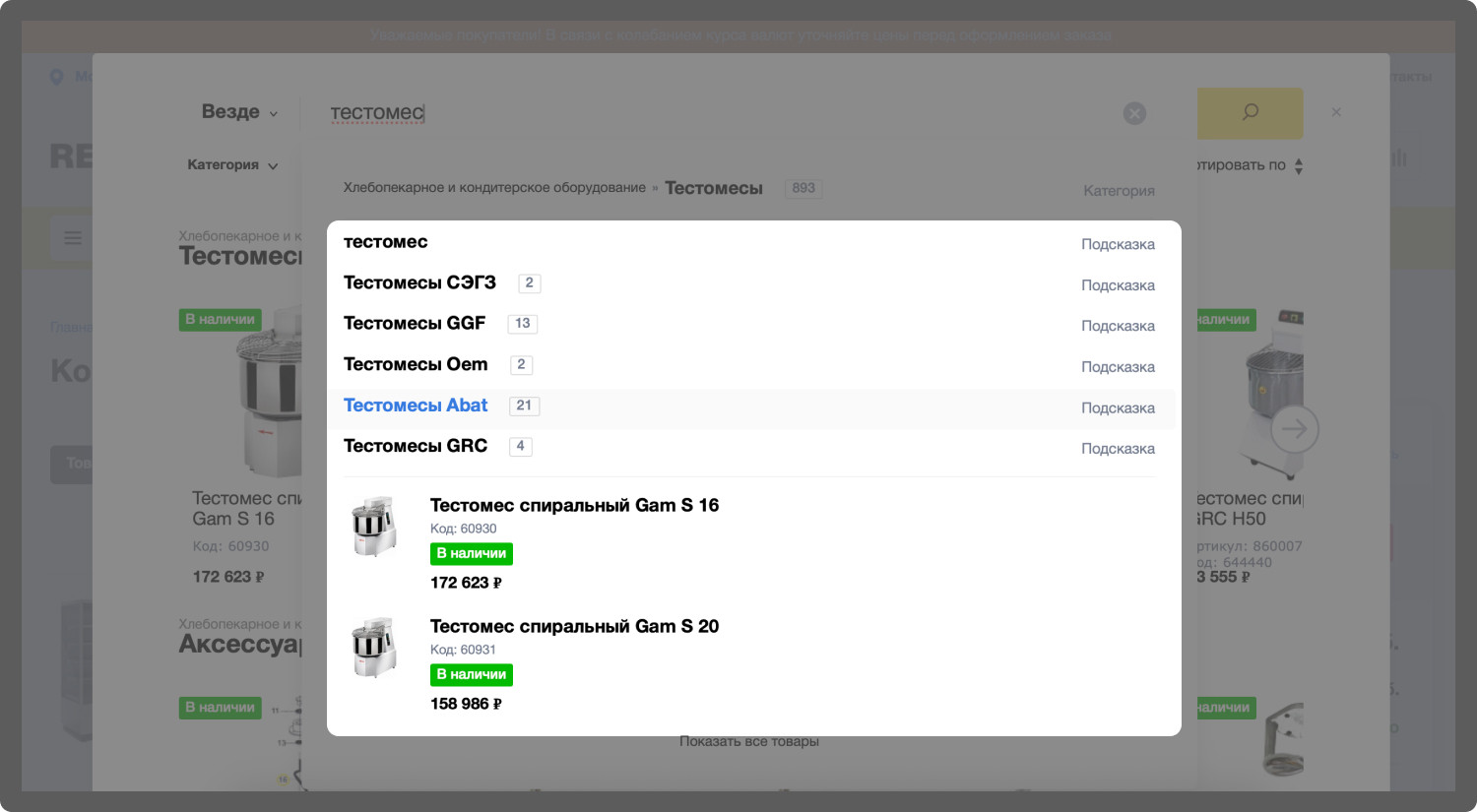The height and width of the screenshot is (812, 1477).
Task: Select the suggestion 'Тестомесы СЭГЗ'
Action: coord(749,284)
